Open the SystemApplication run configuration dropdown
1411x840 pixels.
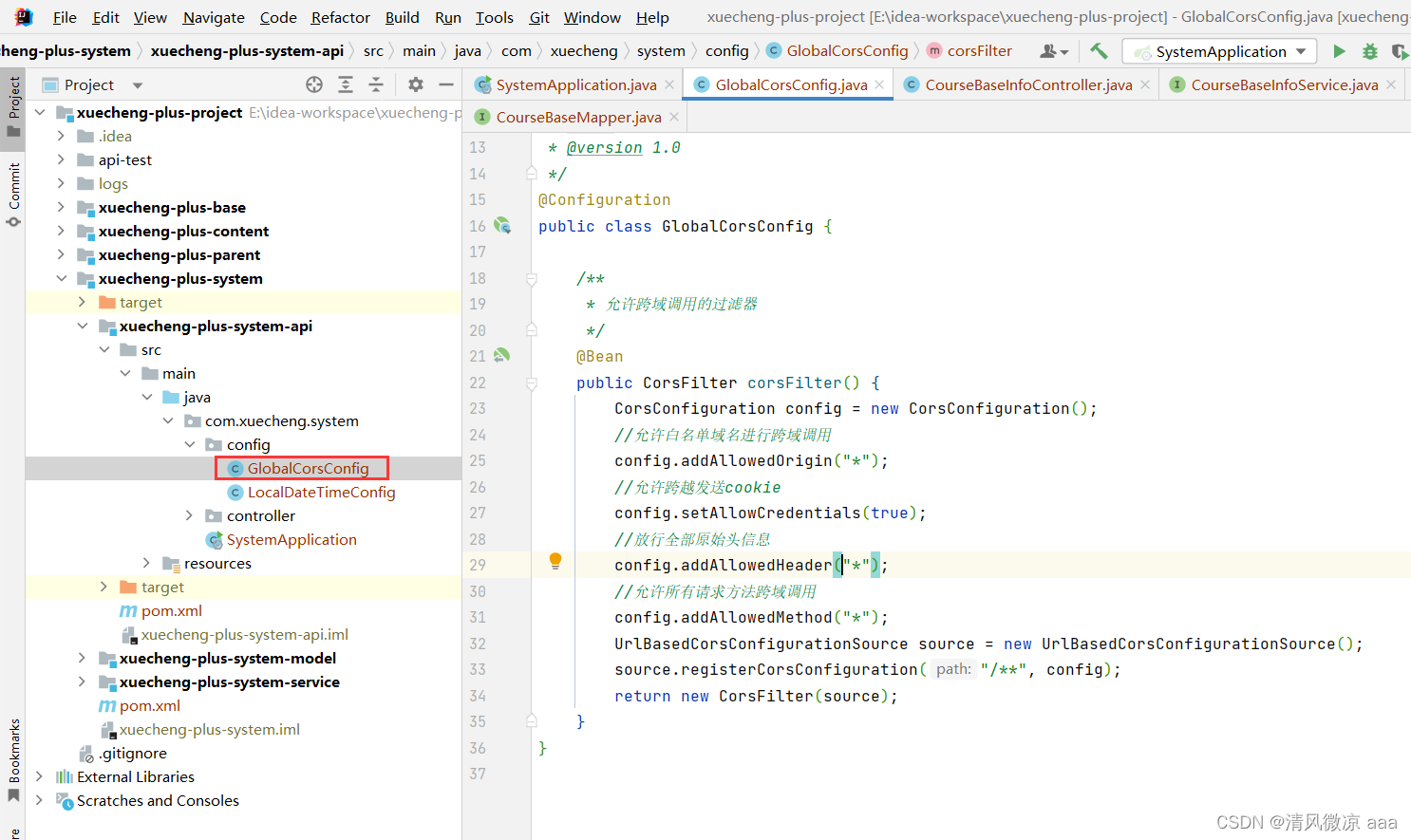[x=1219, y=51]
